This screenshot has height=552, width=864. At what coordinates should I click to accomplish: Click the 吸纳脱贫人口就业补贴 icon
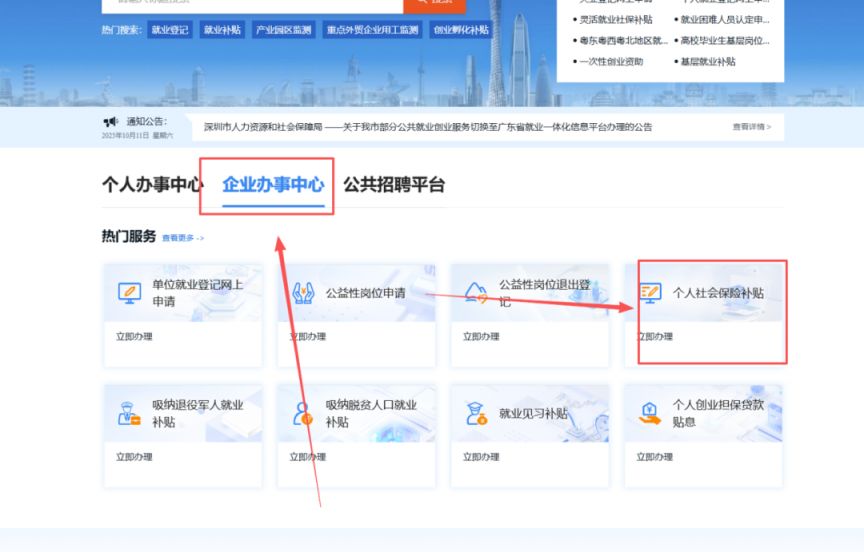pos(303,414)
